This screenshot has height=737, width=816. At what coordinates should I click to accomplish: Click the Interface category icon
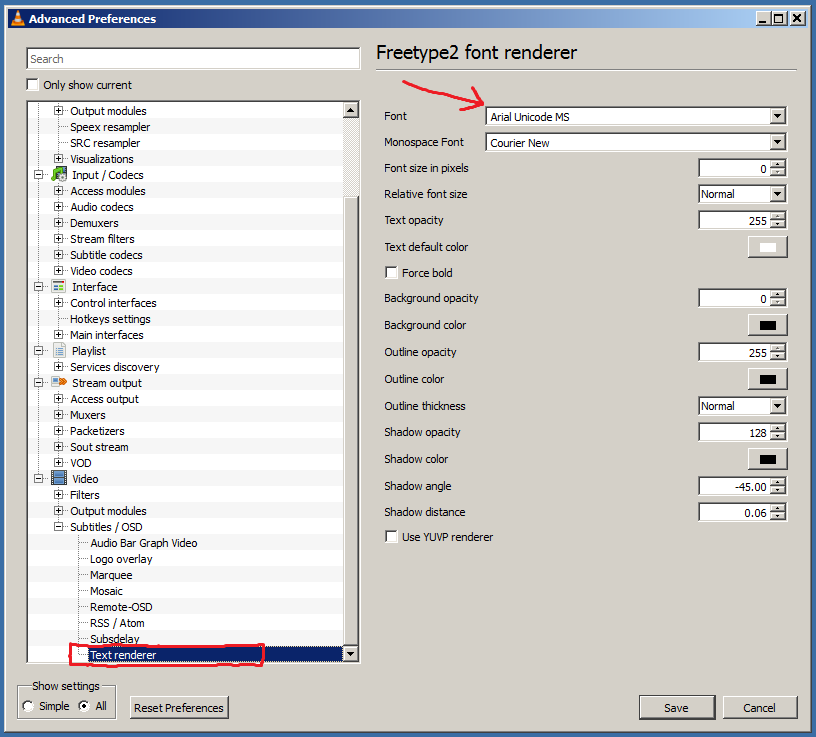click(58, 287)
